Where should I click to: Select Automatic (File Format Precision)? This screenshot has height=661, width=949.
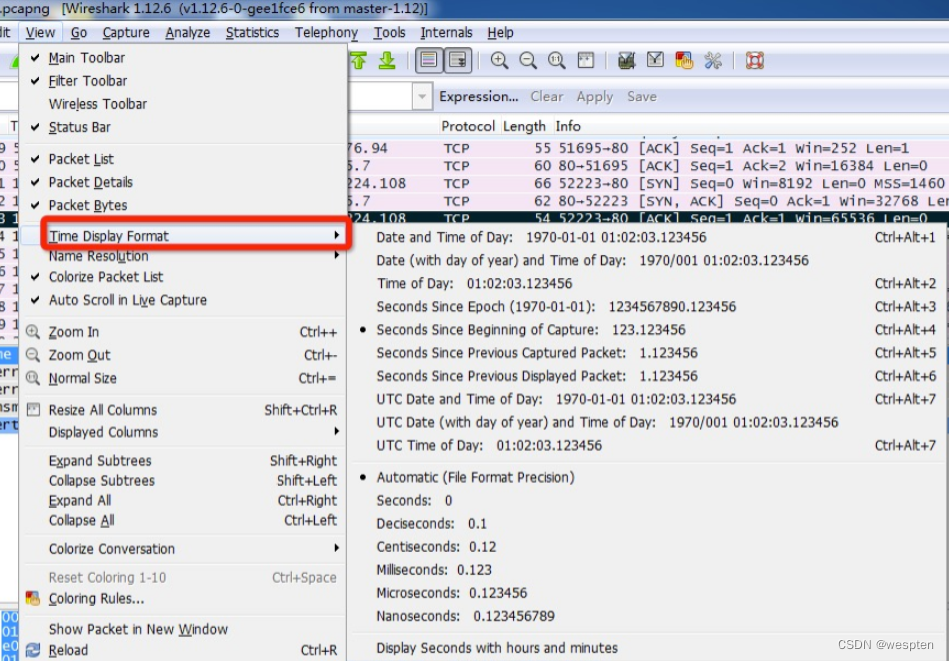click(x=649, y=477)
